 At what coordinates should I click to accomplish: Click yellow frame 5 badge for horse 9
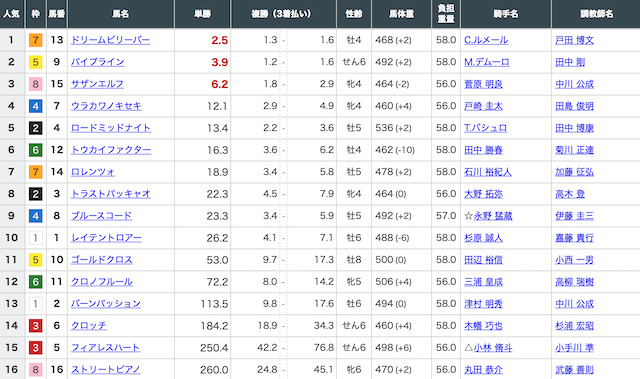click(36, 62)
